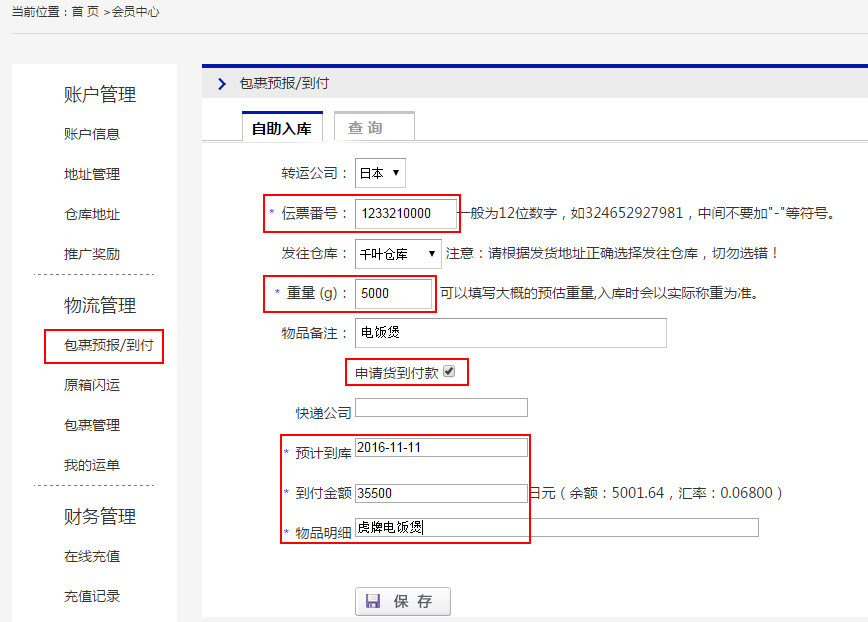Toggle the 申请货到付款 checkbox
Image resolution: width=868 pixels, height=622 pixels.
point(450,371)
